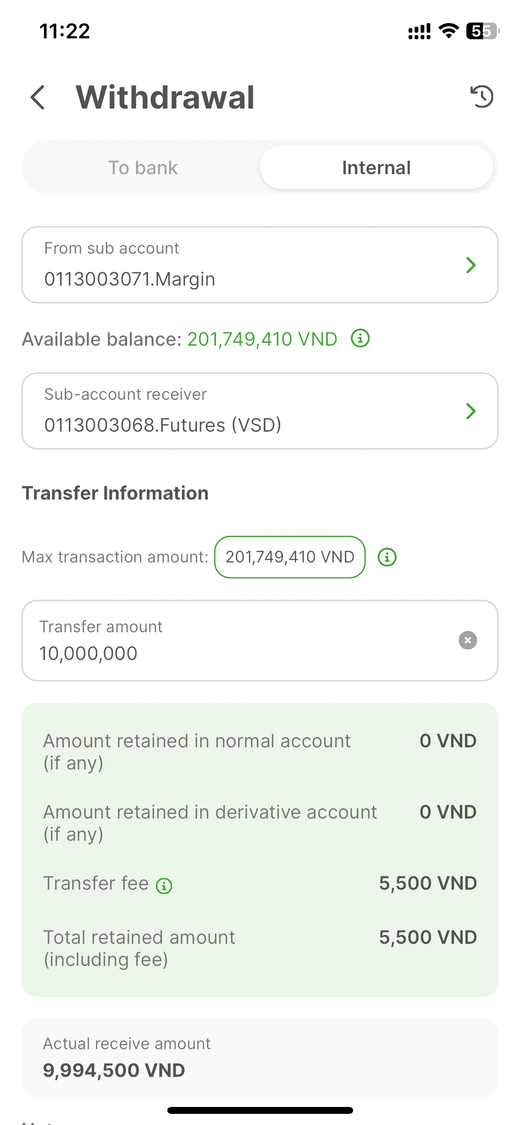Image resolution: width=520 pixels, height=1125 pixels.
Task: Open the From sub account selector
Action: [260, 265]
